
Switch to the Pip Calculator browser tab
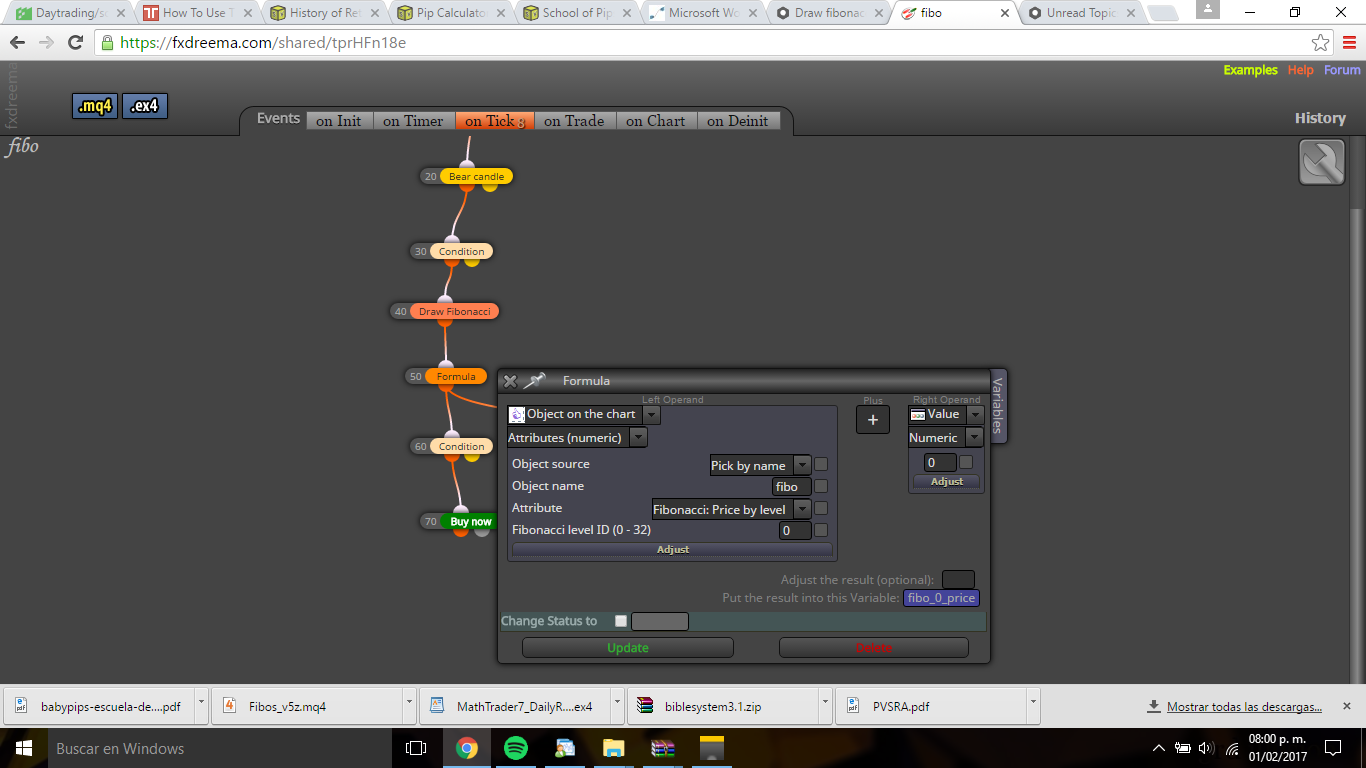(x=446, y=14)
